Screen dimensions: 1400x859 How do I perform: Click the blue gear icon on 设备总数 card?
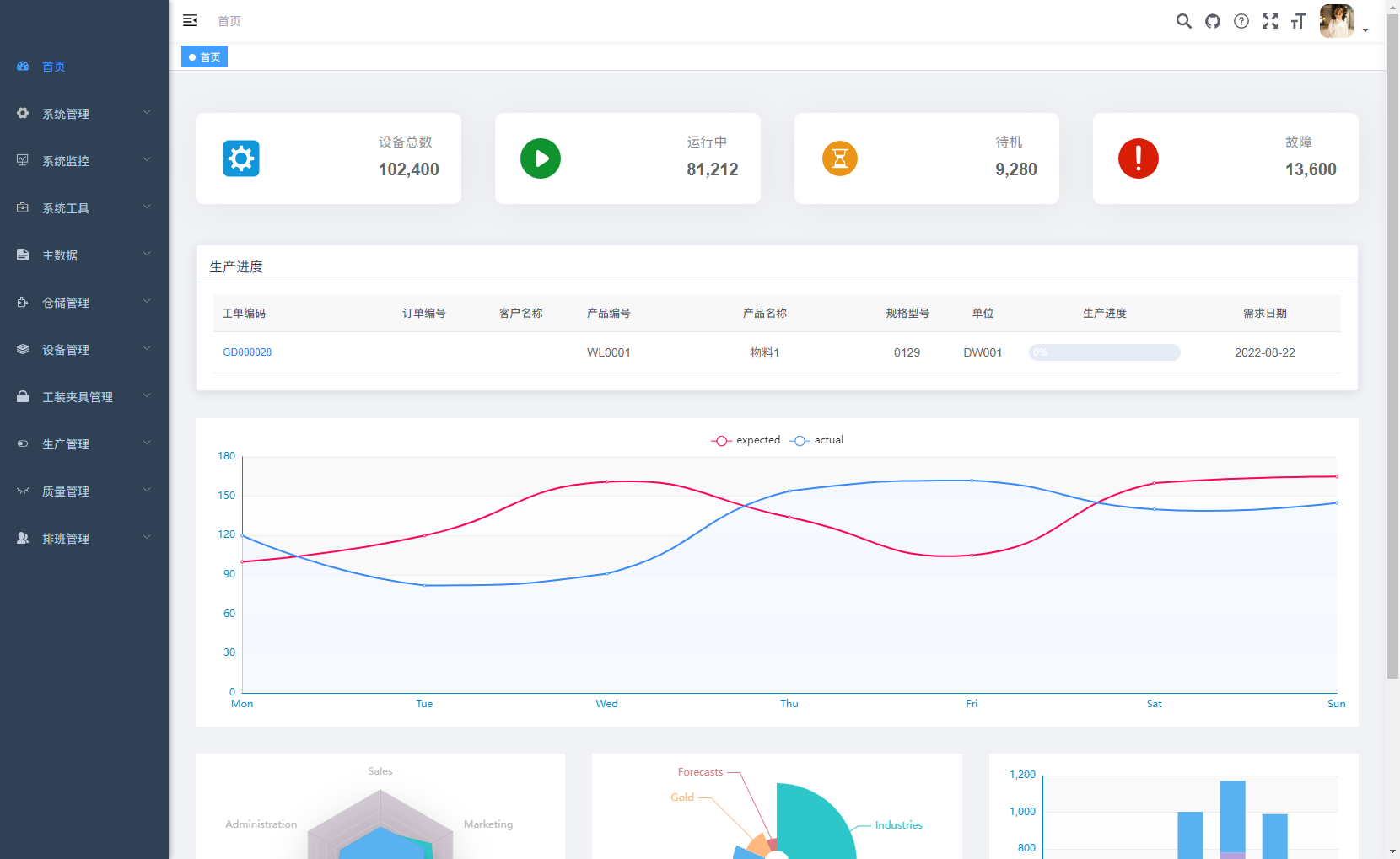(241, 158)
